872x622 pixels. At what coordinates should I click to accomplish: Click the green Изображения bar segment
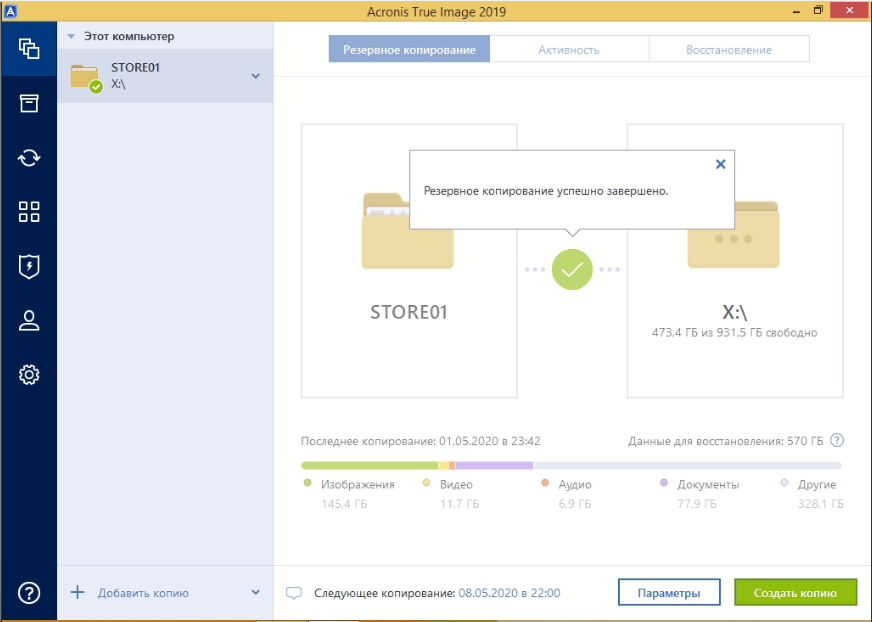tap(370, 465)
